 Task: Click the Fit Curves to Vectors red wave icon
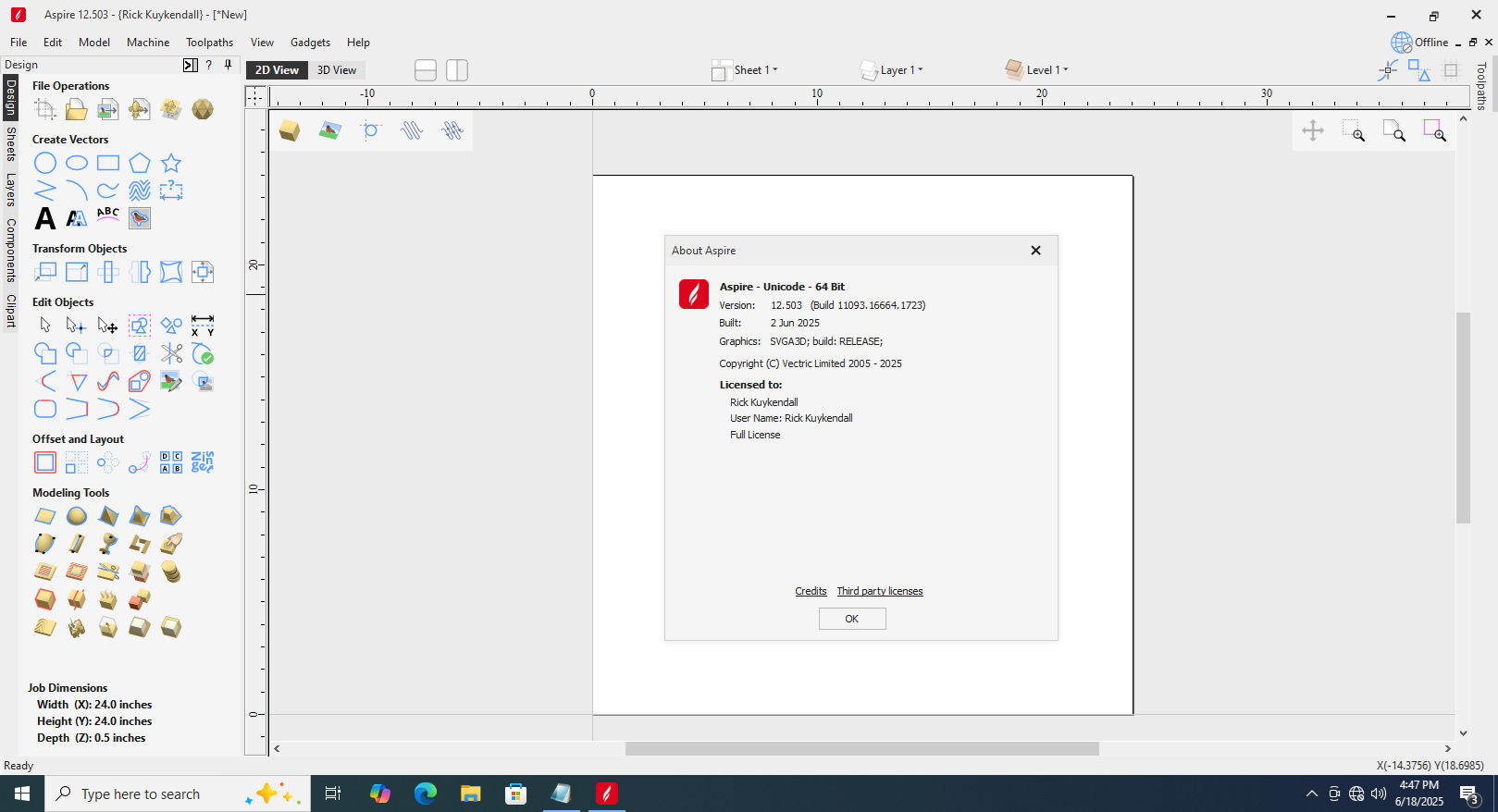click(107, 381)
